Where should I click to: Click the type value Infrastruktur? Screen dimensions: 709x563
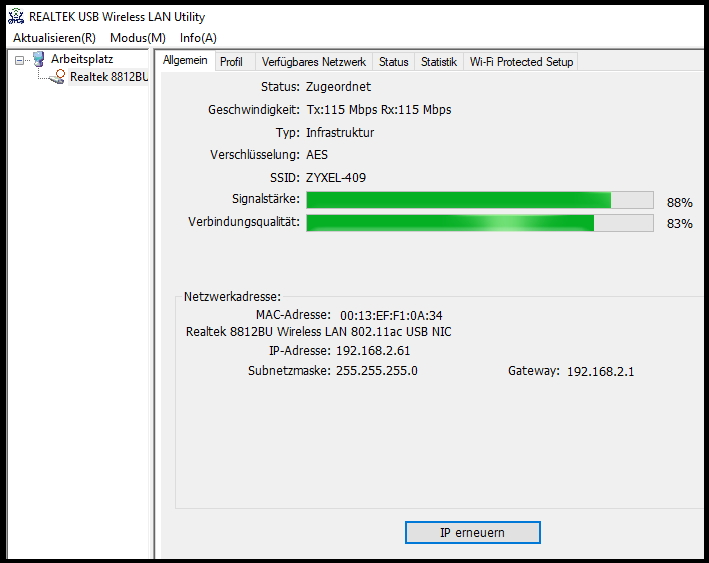(x=340, y=133)
